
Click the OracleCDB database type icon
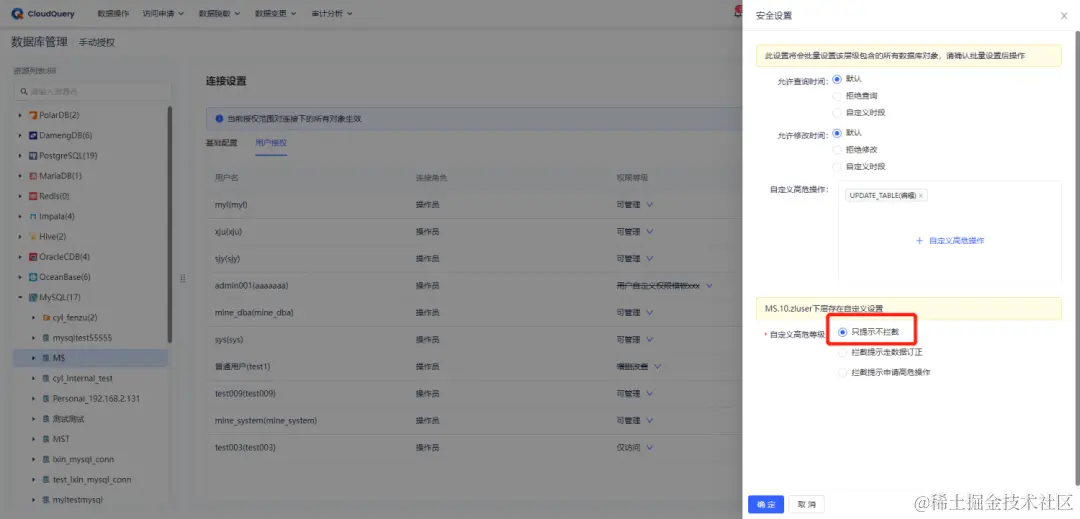32,257
